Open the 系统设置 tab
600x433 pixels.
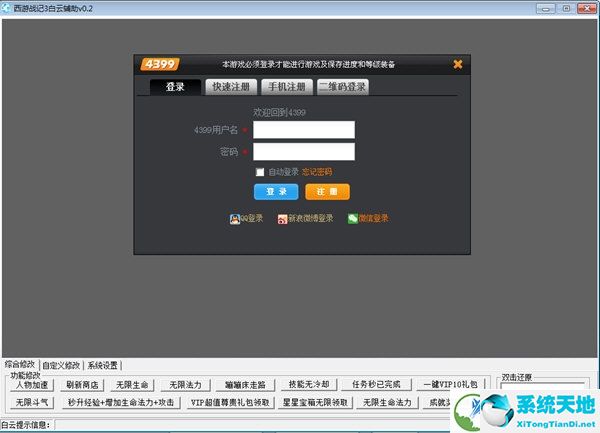(x=103, y=365)
